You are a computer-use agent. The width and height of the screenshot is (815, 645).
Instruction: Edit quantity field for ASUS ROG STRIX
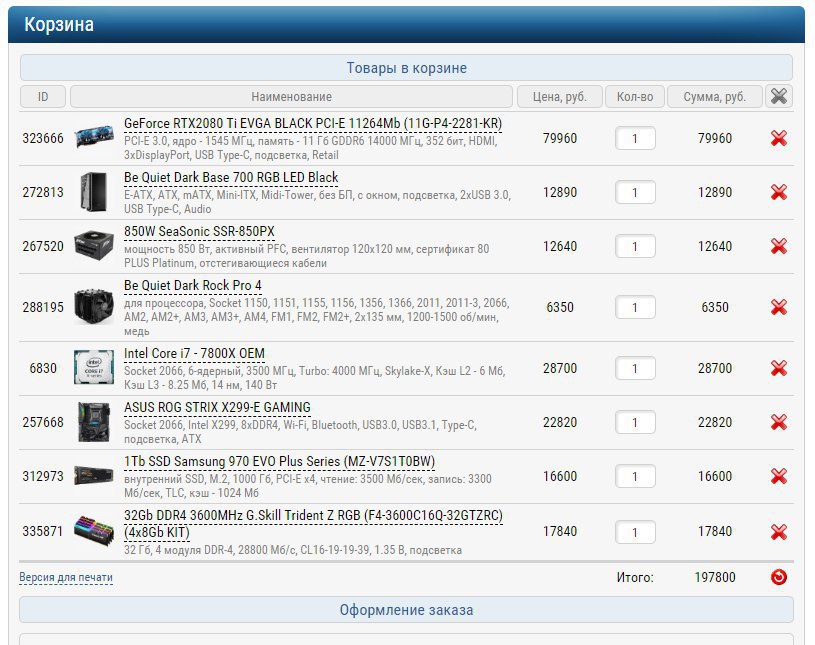[635, 423]
